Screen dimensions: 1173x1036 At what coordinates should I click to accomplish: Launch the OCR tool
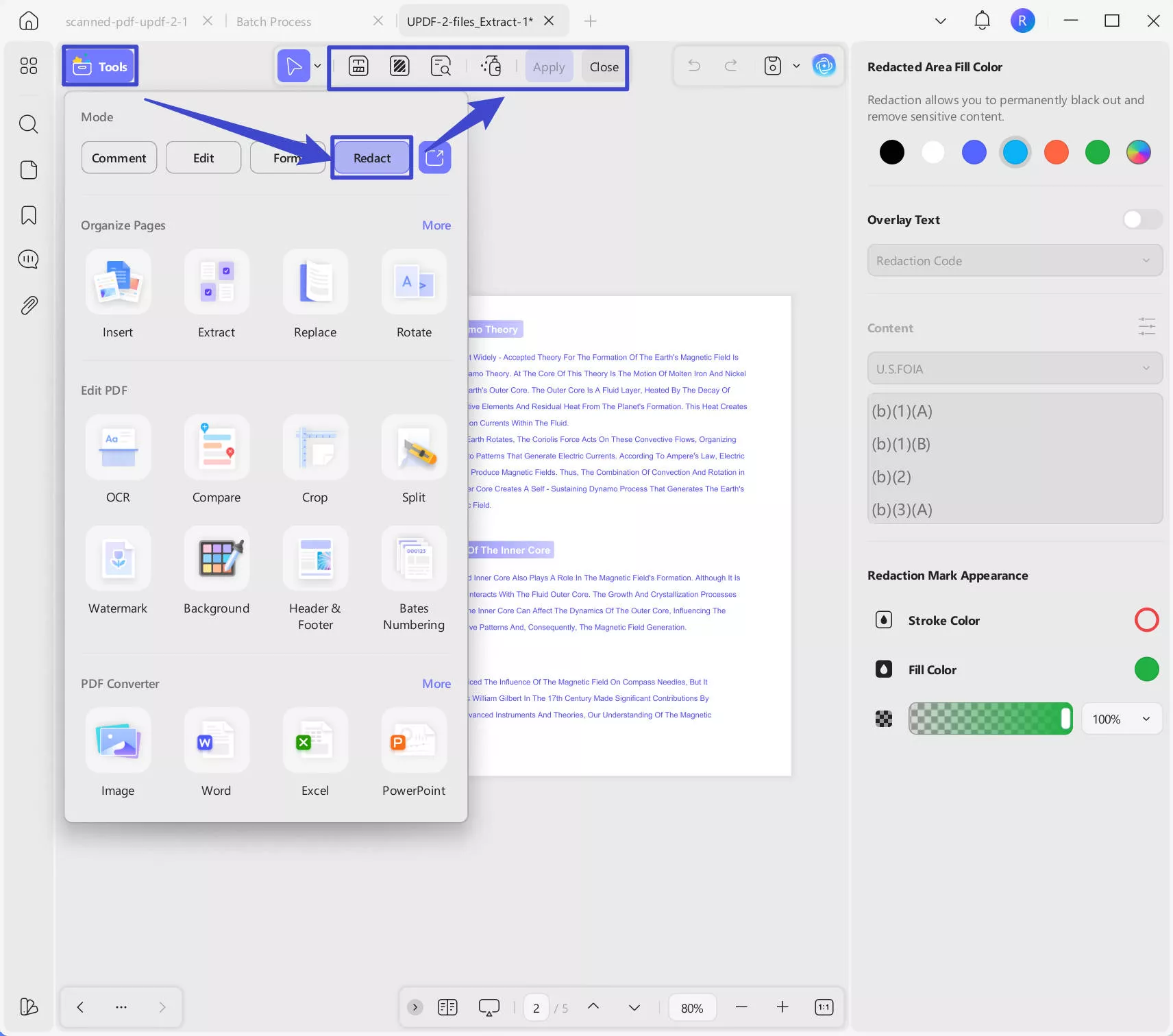click(x=118, y=460)
